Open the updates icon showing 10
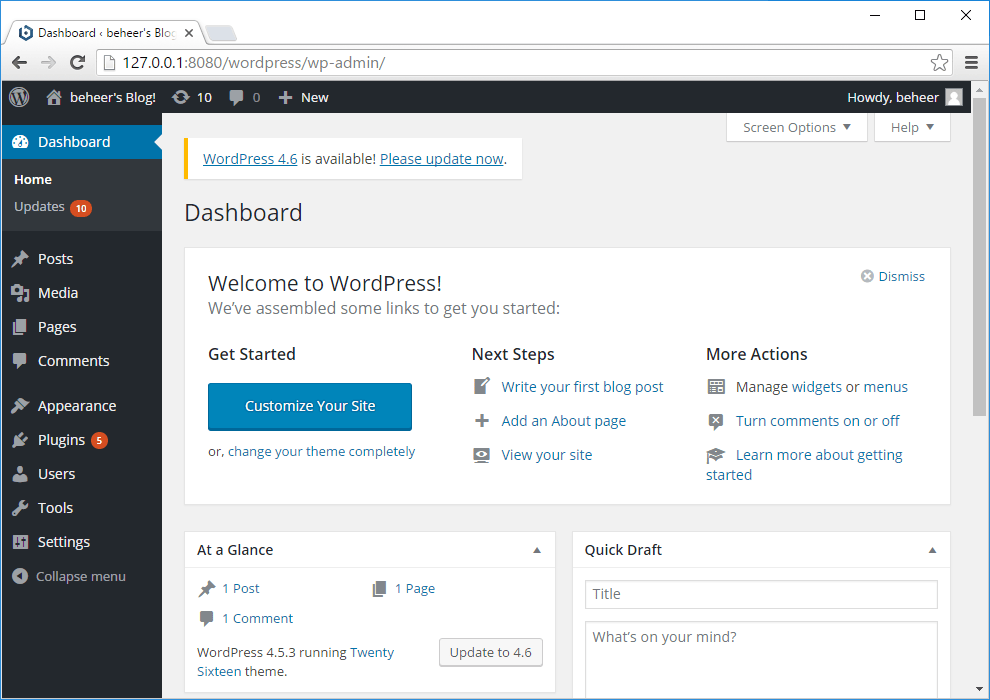Viewport: 990px width, 700px height. [181, 97]
